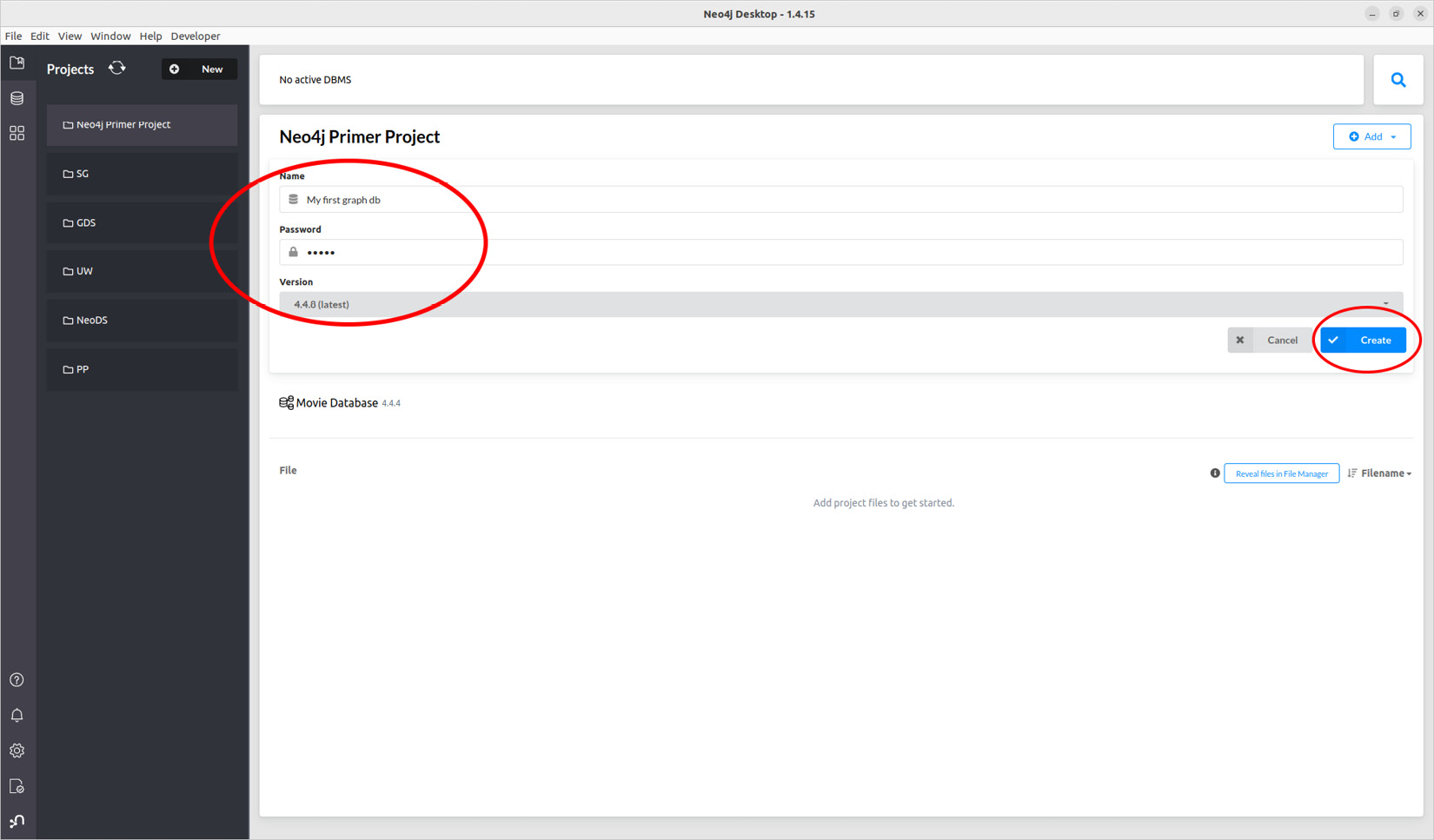Click the Neo4j logo sidebar icon at bottom
The image size is (1434, 840).
17,821
